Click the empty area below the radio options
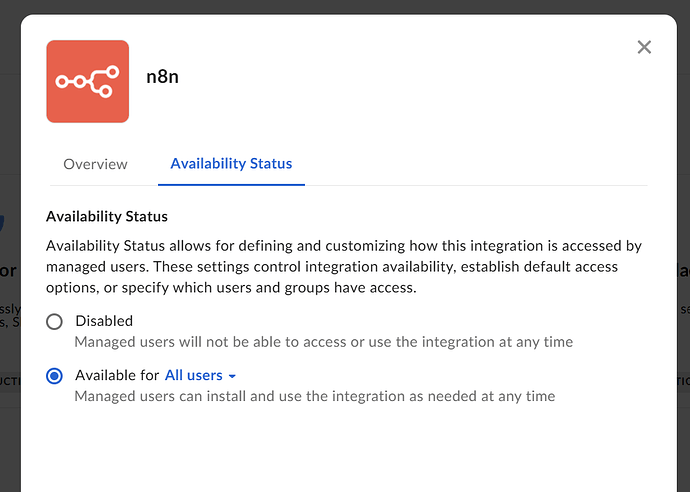Viewport: 690px width, 492px height. point(344,450)
